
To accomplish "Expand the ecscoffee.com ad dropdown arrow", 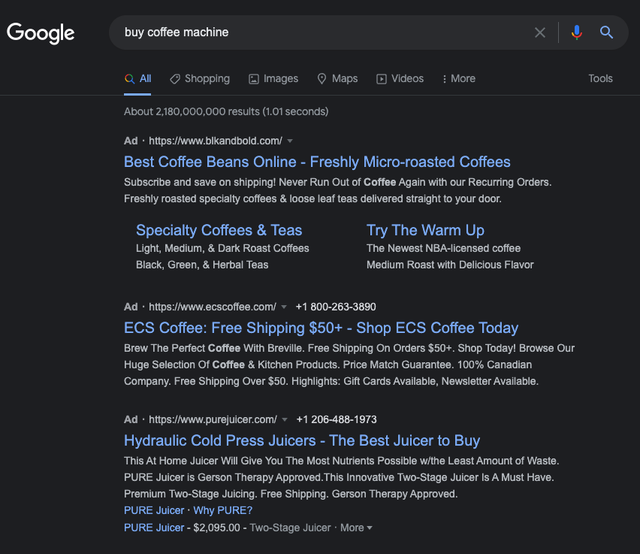I will click(x=284, y=307).
